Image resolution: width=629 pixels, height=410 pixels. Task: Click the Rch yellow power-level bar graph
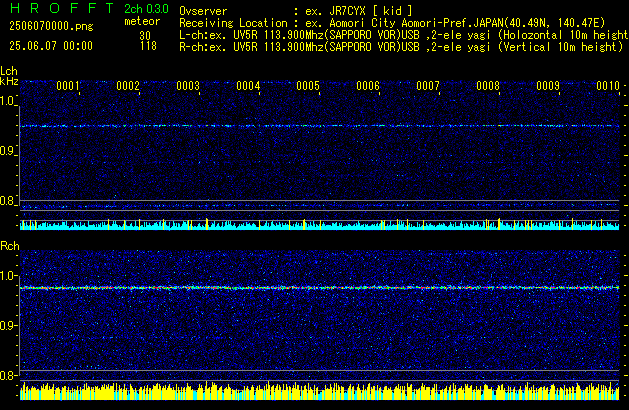319,391
